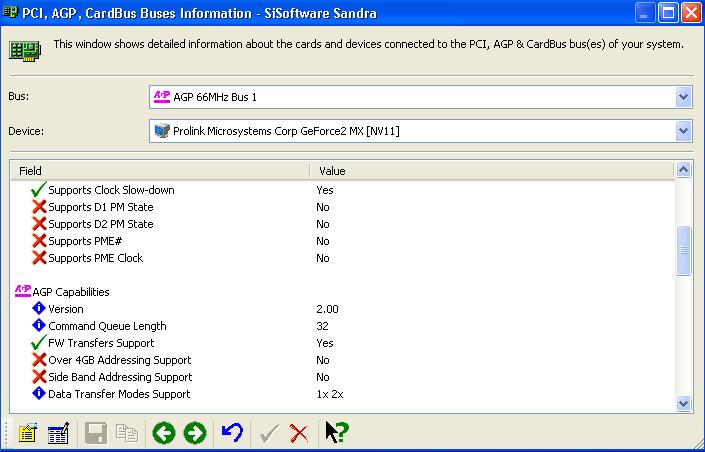The image size is (705, 452).
Task: Click the value 32 for Command Queue Length
Action: (x=322, y=326)
